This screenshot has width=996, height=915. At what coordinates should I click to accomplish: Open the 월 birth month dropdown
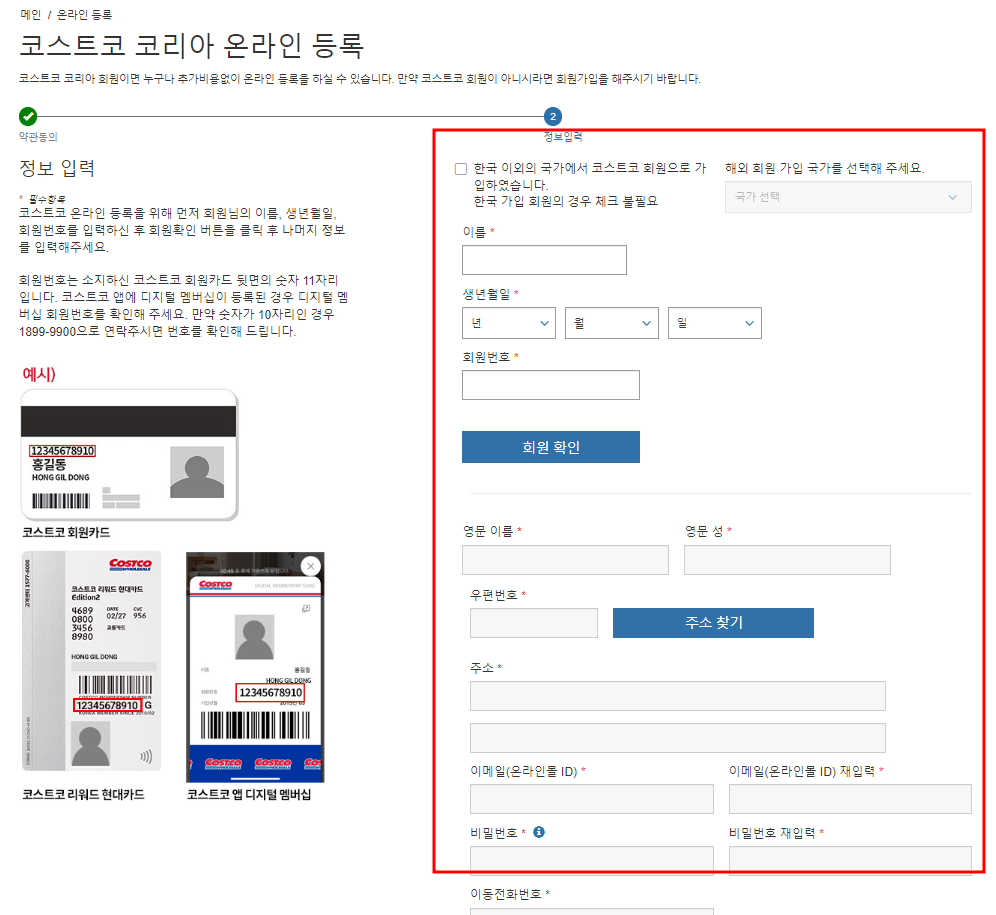[x=612, y=323]
